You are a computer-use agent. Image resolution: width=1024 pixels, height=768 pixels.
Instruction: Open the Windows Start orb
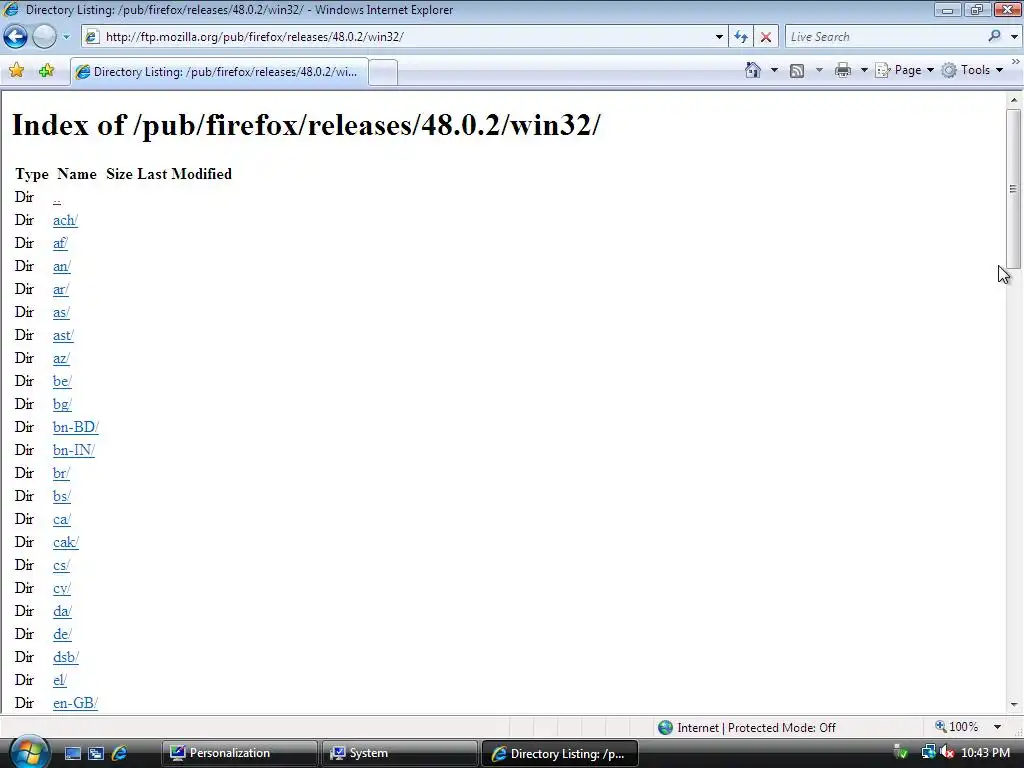[27, 752]
